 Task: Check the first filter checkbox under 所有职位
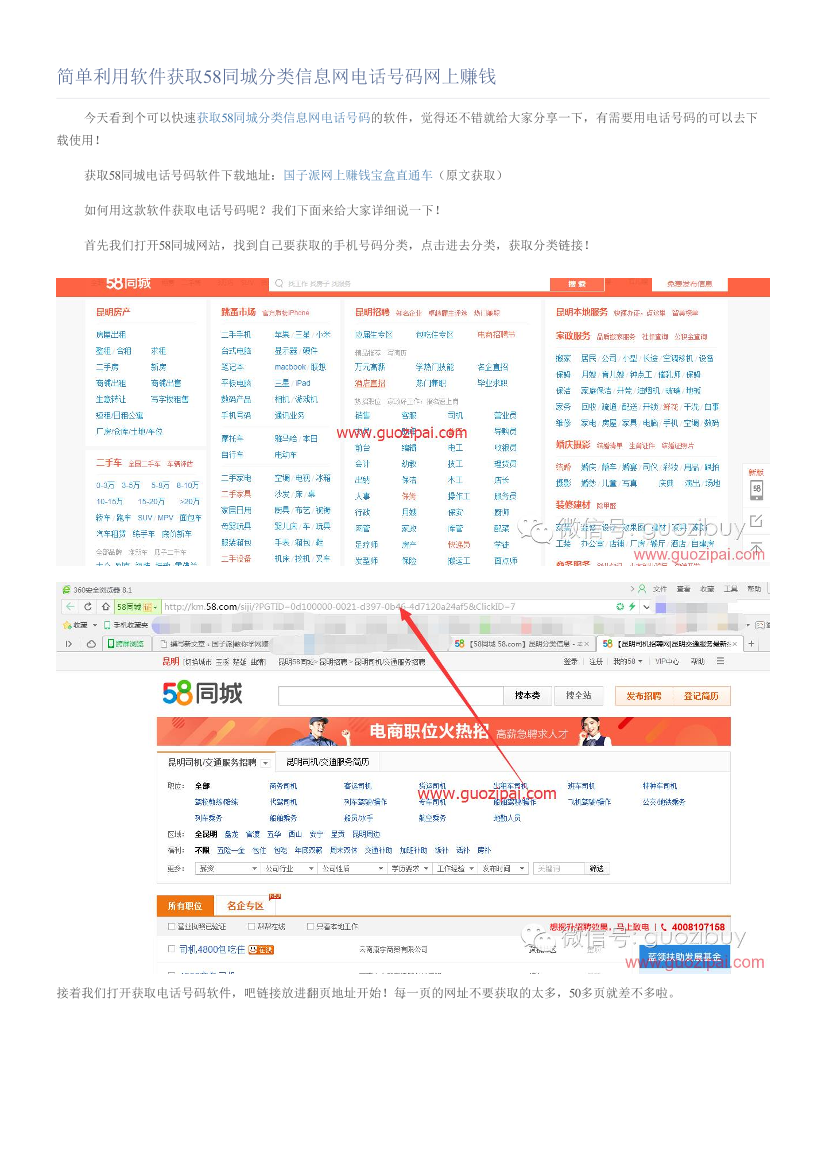pos(171,927)
